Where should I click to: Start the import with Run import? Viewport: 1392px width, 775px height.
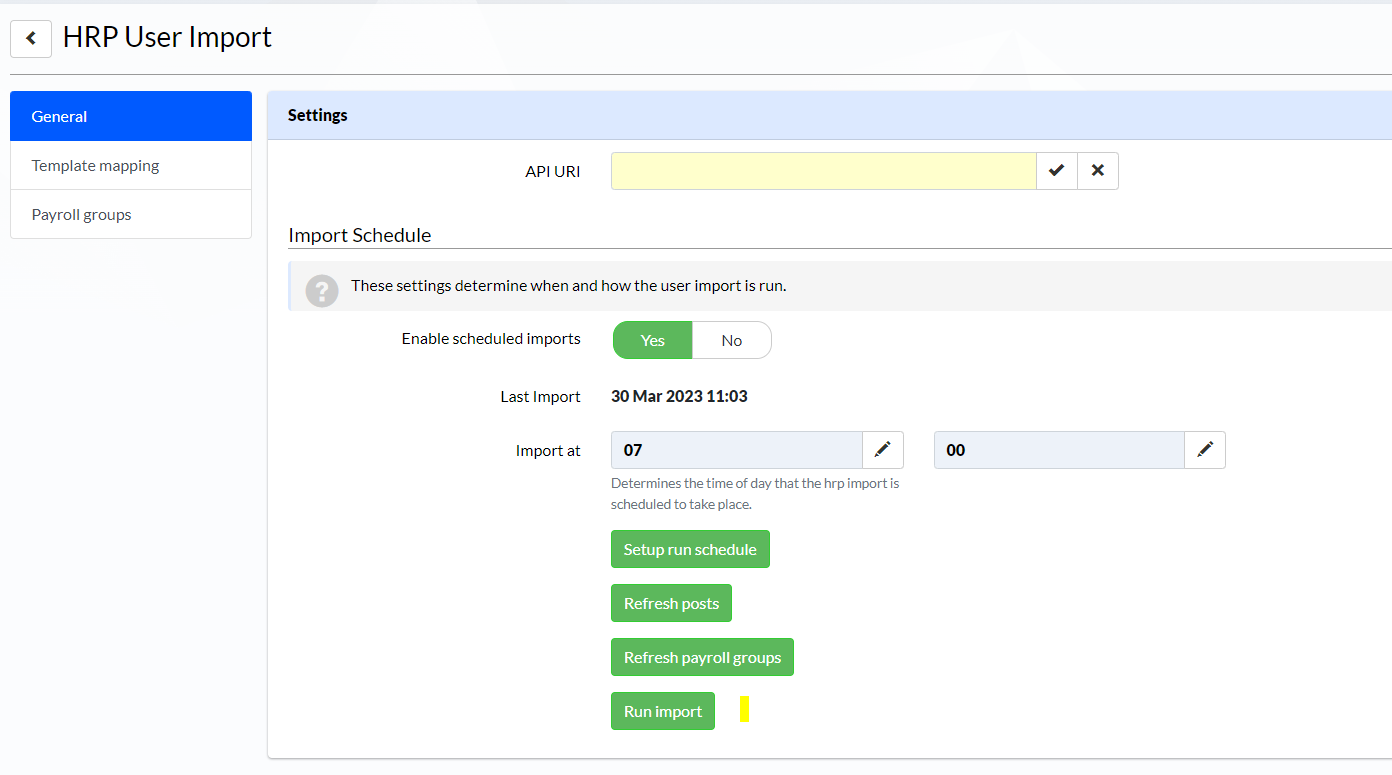coord(663,711)
